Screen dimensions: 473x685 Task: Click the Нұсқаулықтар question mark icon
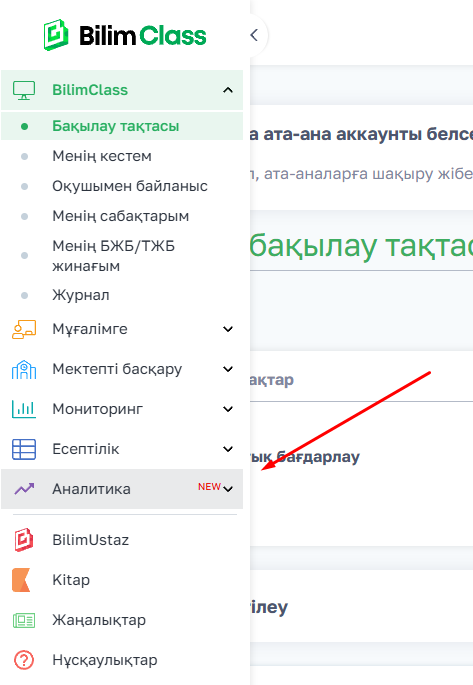click(x=24, y=660)
